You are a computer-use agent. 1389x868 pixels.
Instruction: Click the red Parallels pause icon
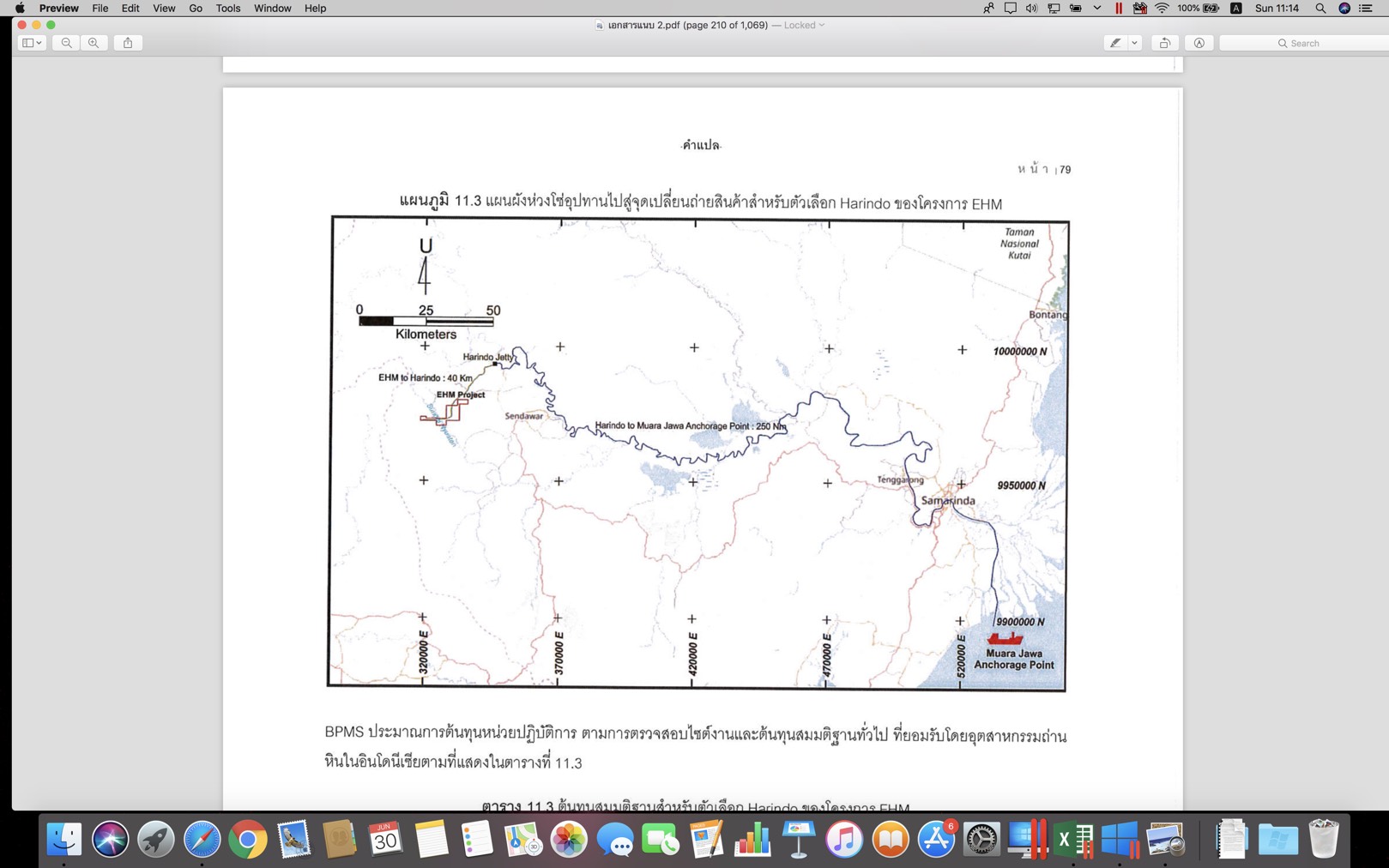[x=1118, y=8]
